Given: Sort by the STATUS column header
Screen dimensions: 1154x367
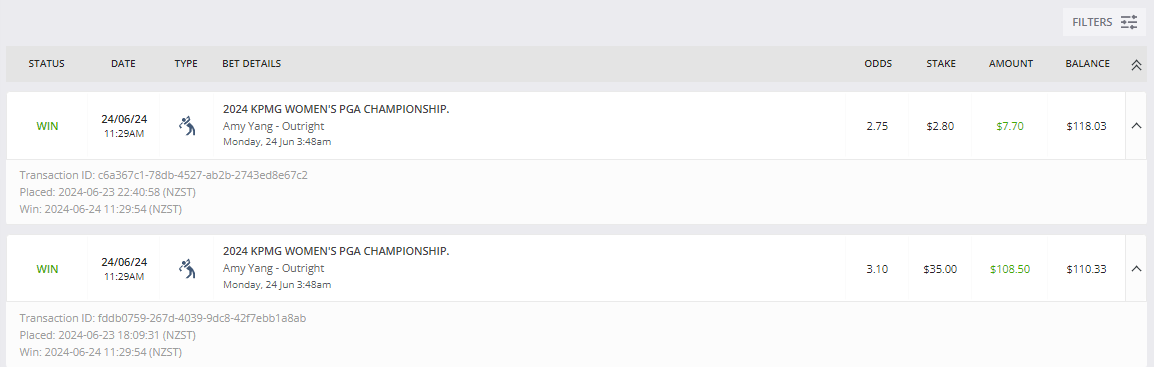Looking at the screenshot, I should pos(46,64).
